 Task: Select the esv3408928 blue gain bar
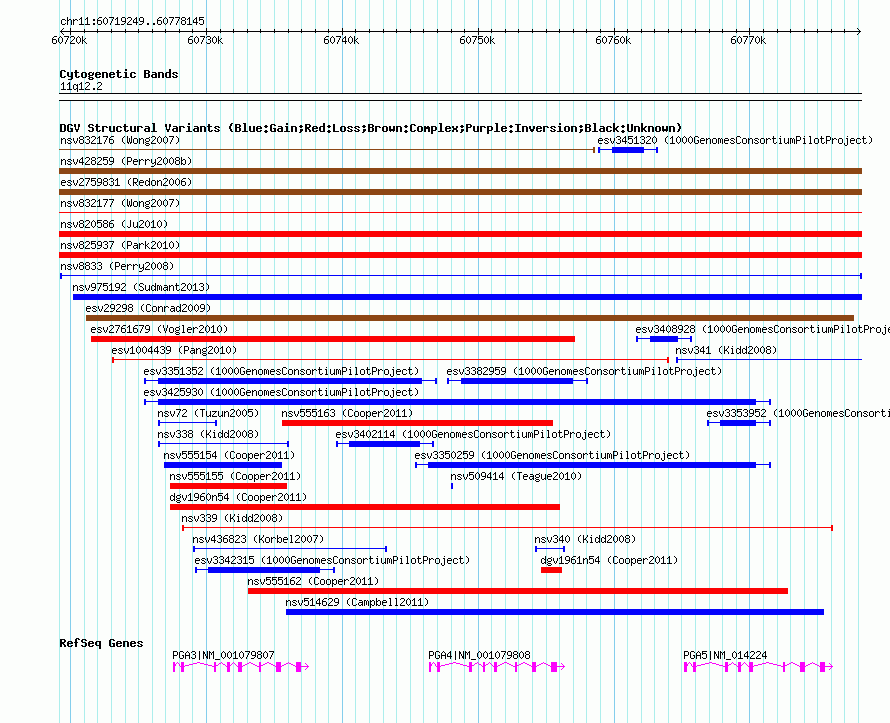pyautogui.click(x=664, y=339)
